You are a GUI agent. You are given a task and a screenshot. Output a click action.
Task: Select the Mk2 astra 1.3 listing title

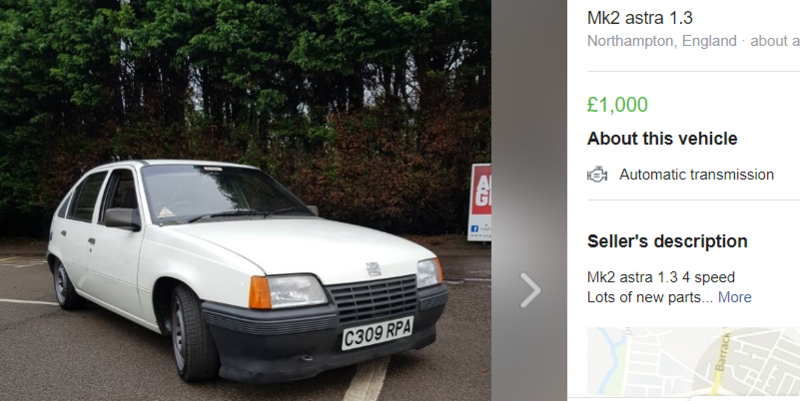tap(640, 18)
